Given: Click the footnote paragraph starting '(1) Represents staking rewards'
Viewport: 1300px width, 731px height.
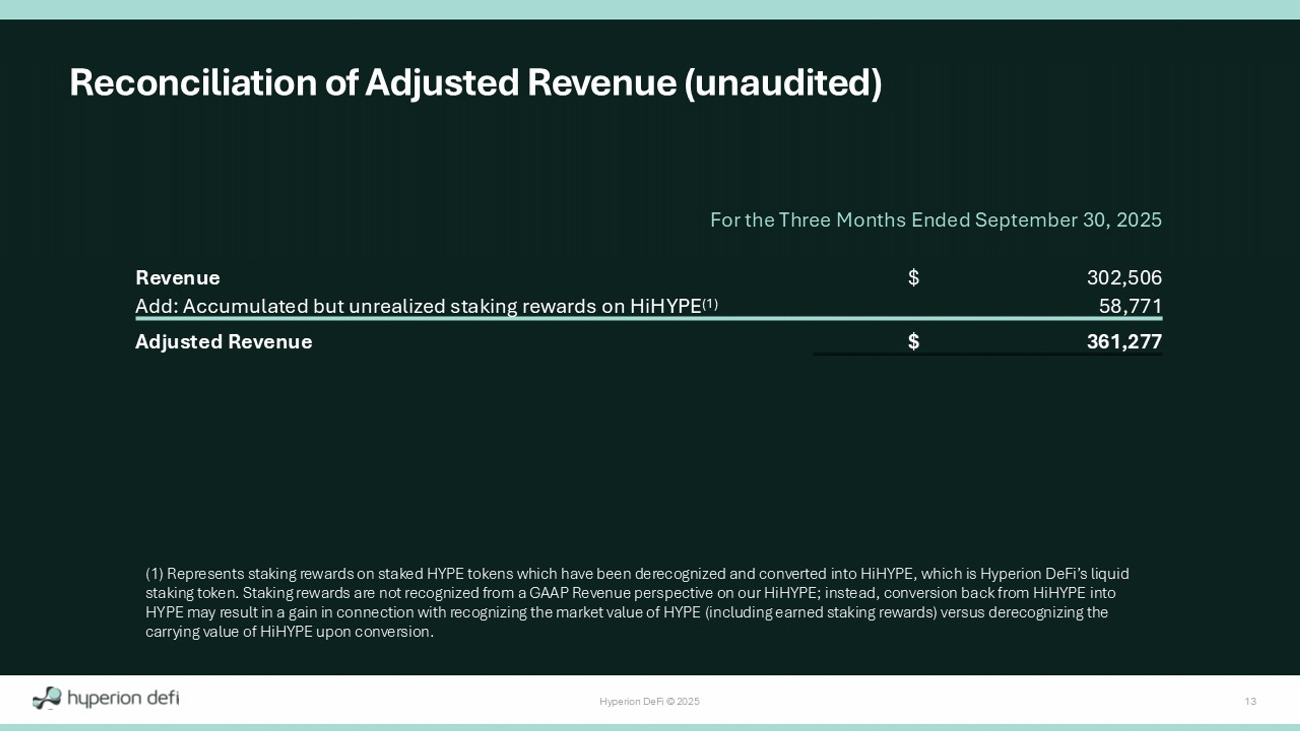Looking at the screenshot, I should click(637, 602).
